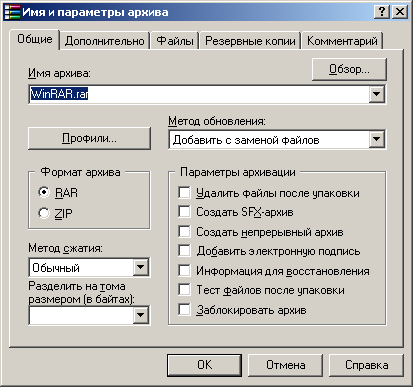Screen dimensions: 413x387
Task: Click the WinRAR books icon in title bar
Action: point(13,12)
